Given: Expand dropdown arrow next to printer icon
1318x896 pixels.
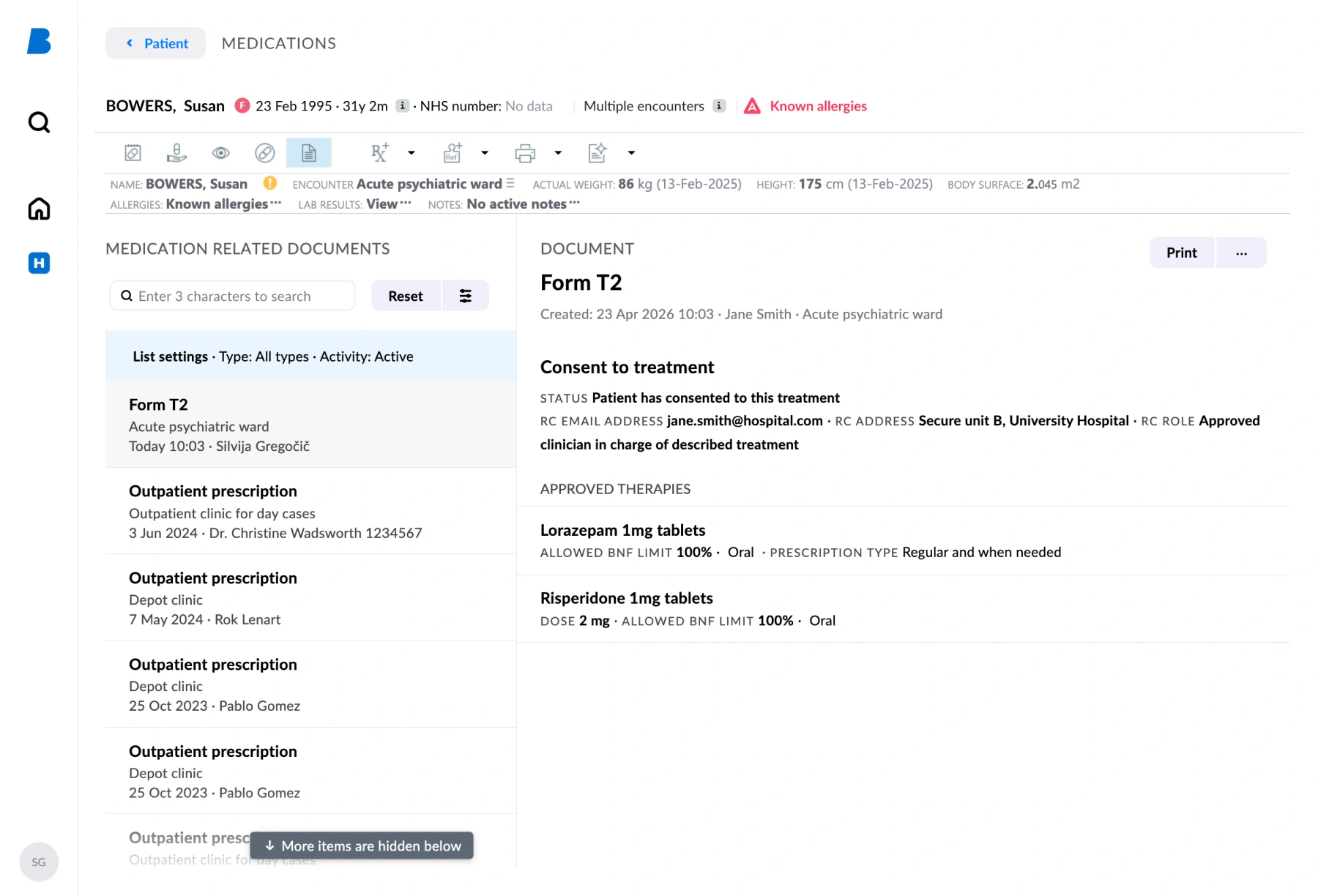Looking at the screenshot, I should pos(558,153).
